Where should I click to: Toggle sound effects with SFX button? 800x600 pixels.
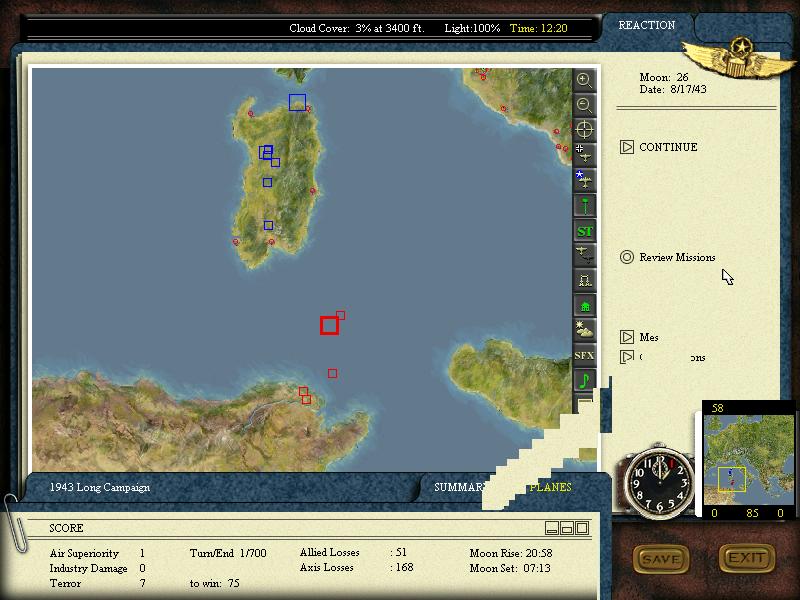point(584,356)
